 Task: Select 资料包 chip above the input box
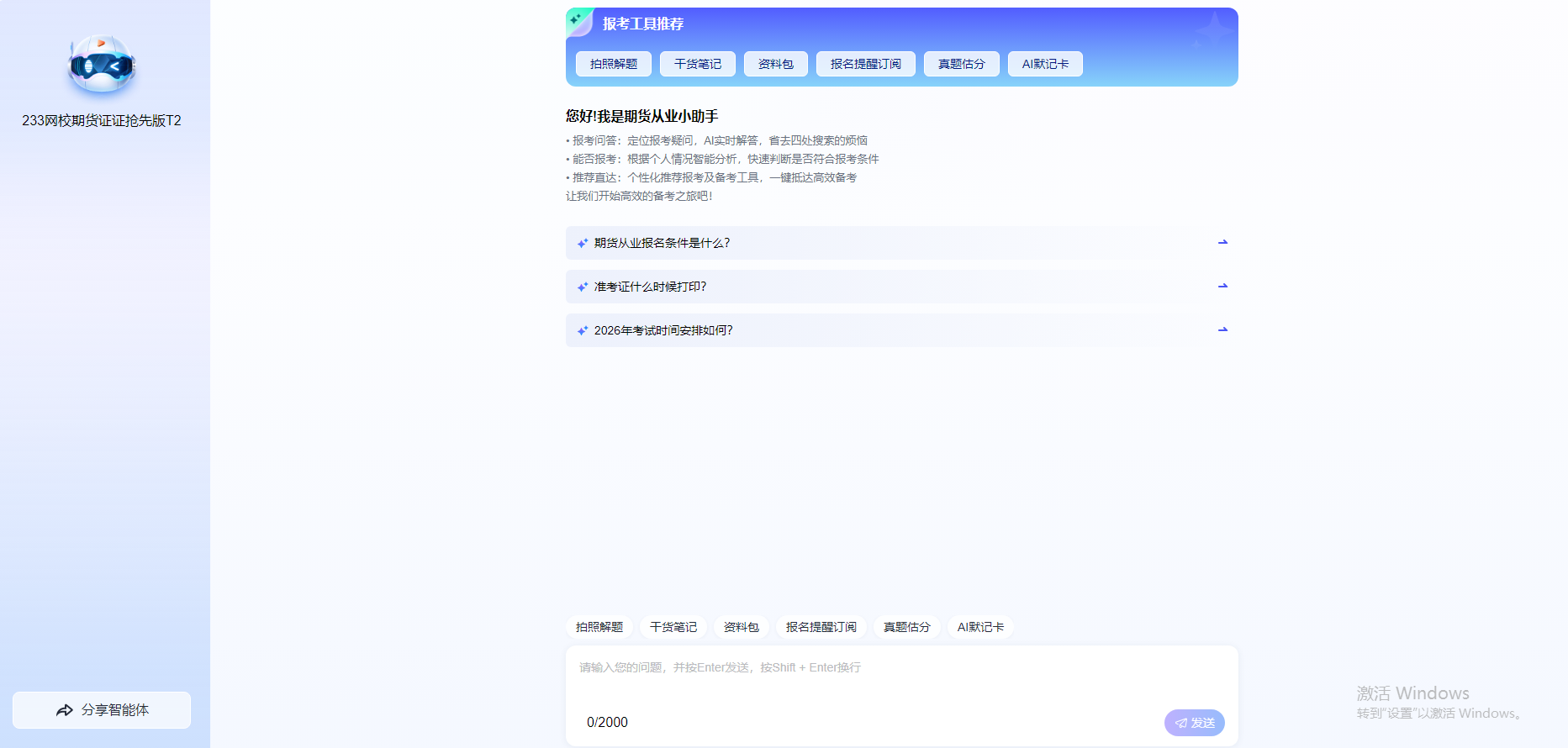click(742, 627)
